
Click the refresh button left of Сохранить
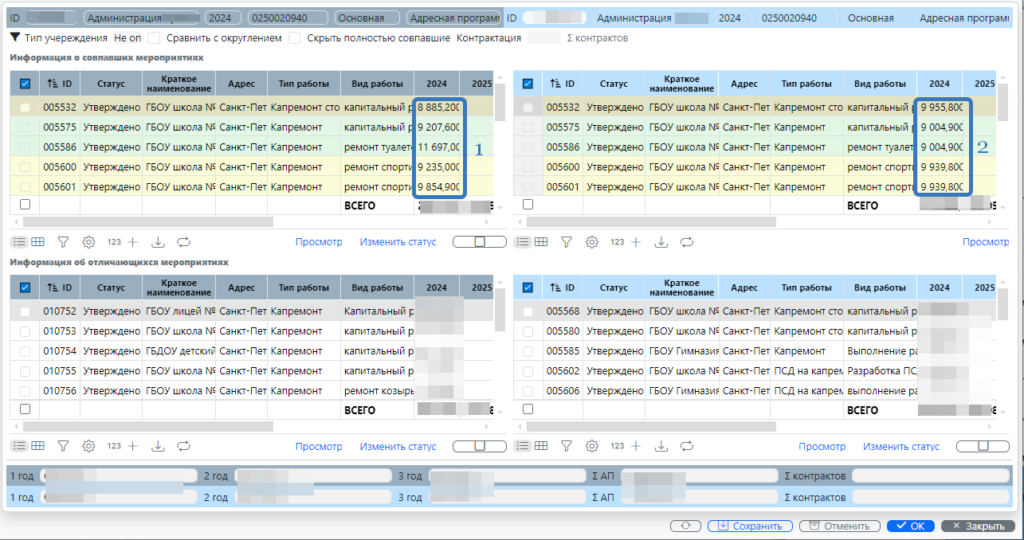(683, 526)
